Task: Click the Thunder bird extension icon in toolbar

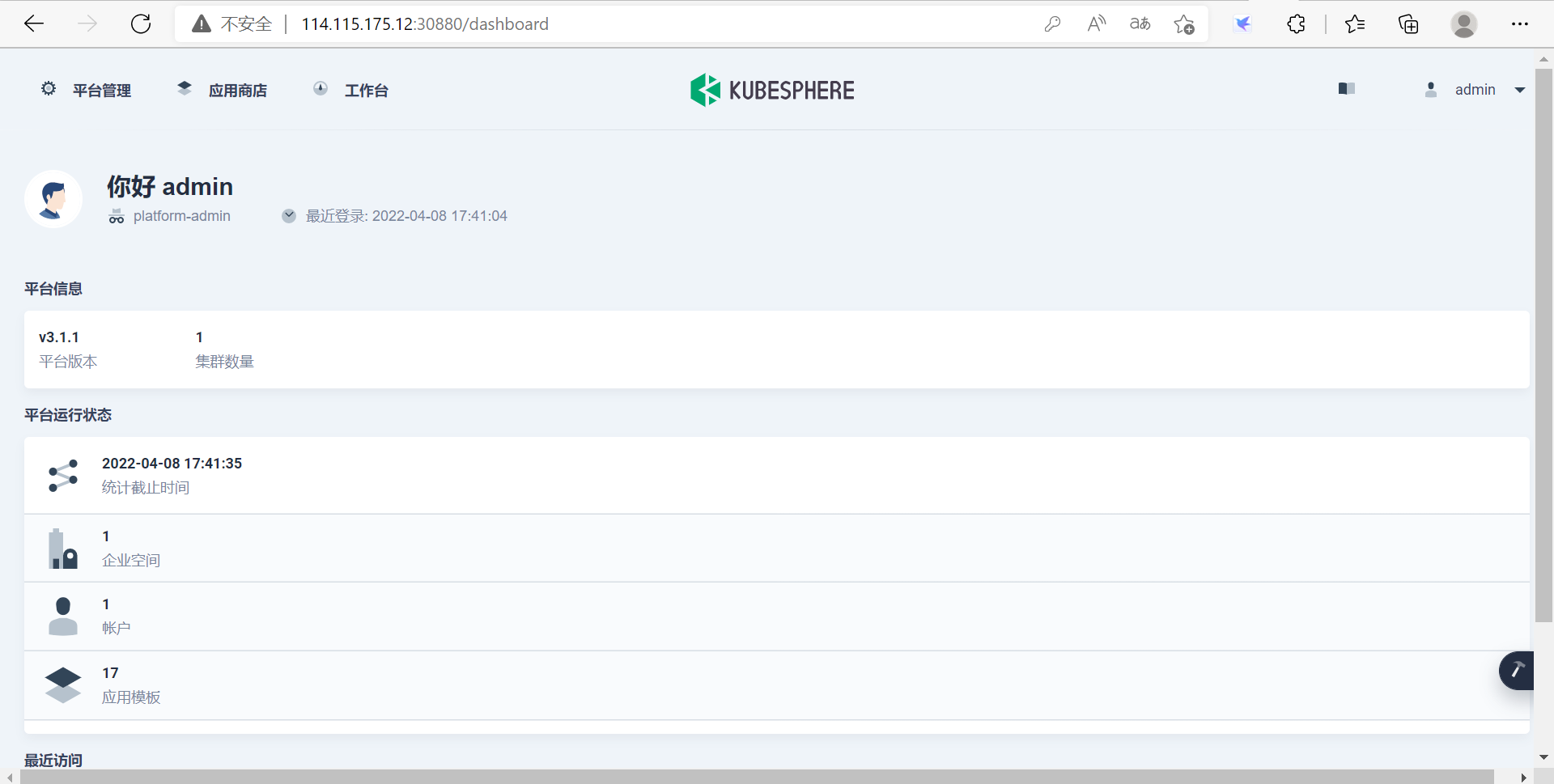Action: (x=1242, y=23)
